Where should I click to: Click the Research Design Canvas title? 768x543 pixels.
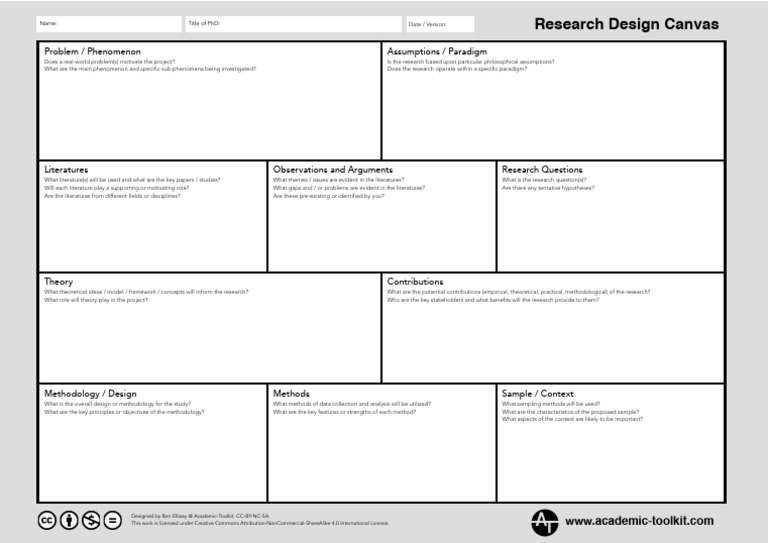[x=626, y=24]
